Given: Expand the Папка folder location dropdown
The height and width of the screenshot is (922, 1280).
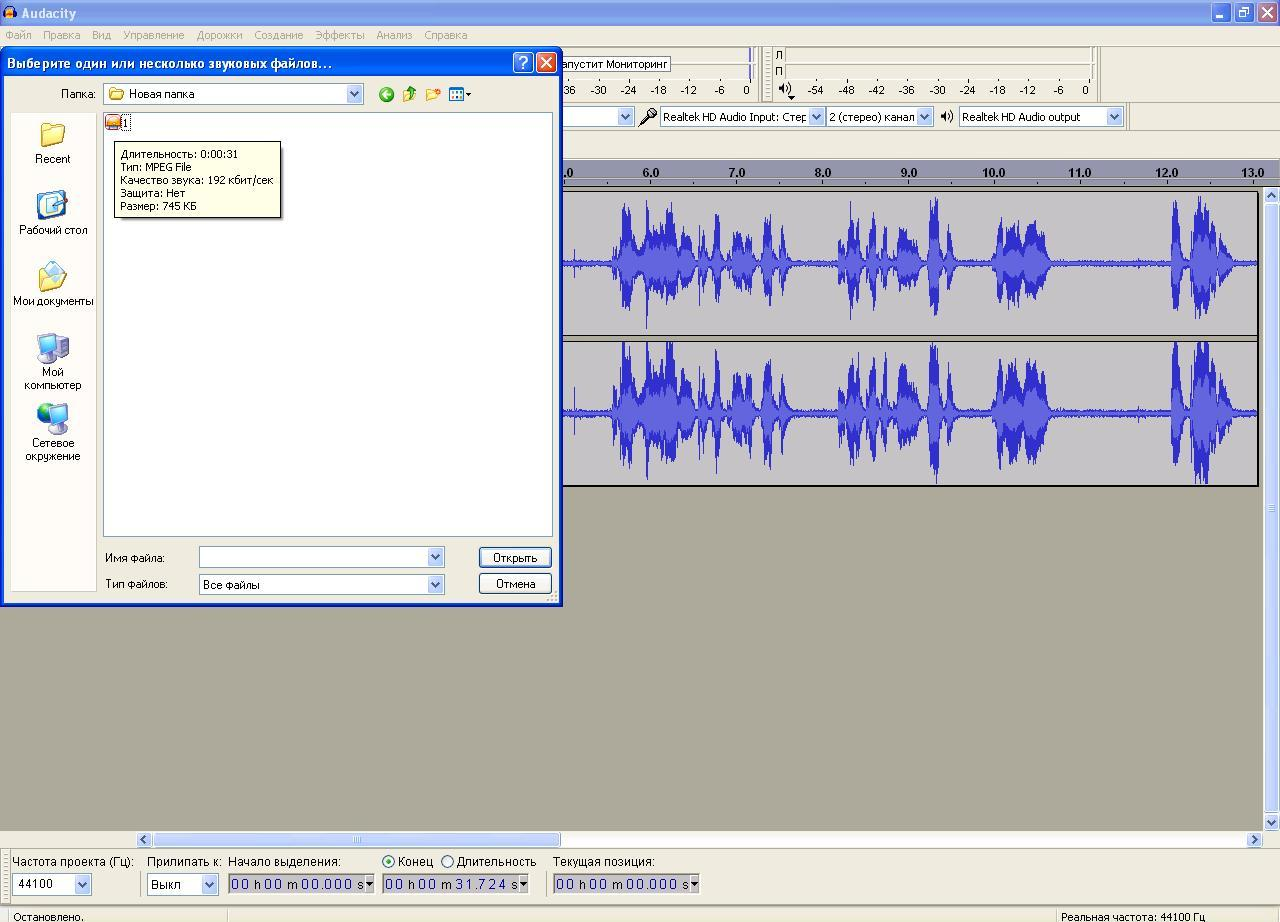Looking at the screenshot, I should [x=354, y=94].
